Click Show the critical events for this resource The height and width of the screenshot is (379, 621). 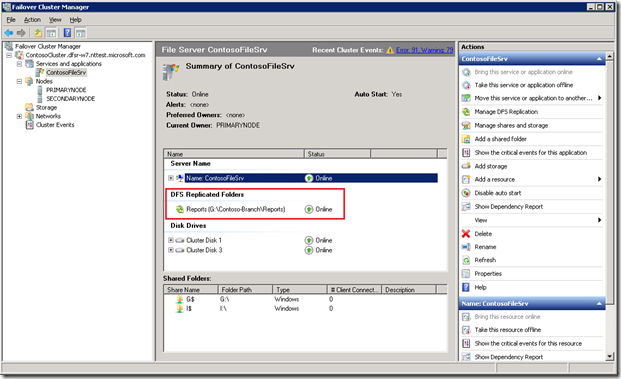pyautogui.click(x=528, y=344)
